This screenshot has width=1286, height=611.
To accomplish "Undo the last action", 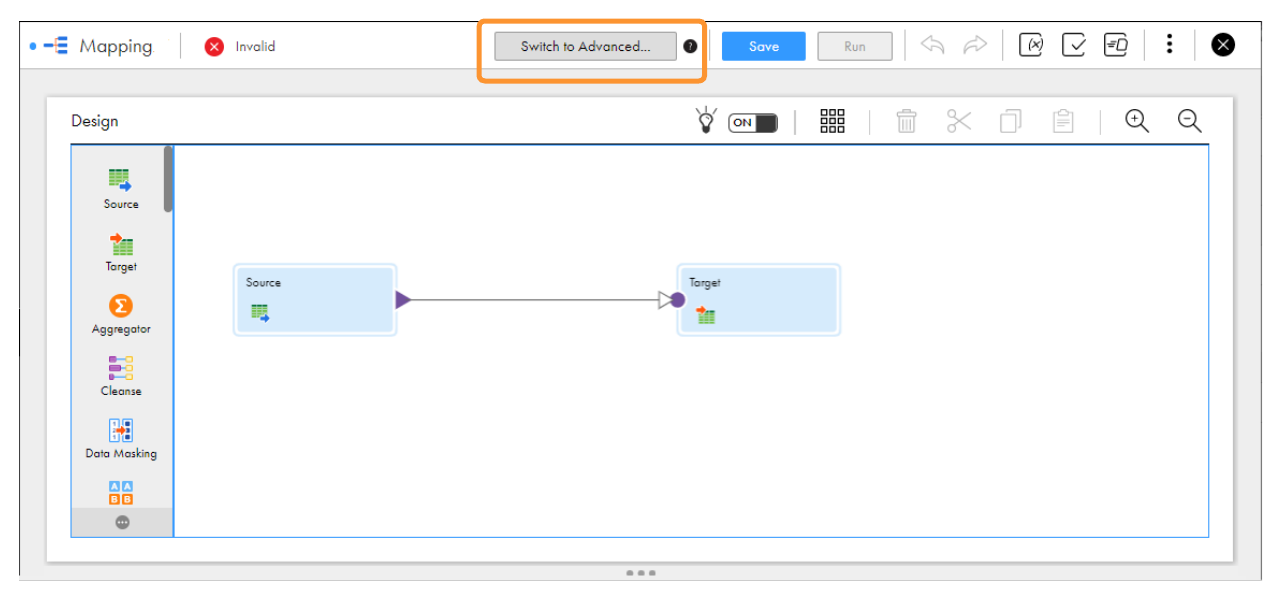I will [932, 45].
